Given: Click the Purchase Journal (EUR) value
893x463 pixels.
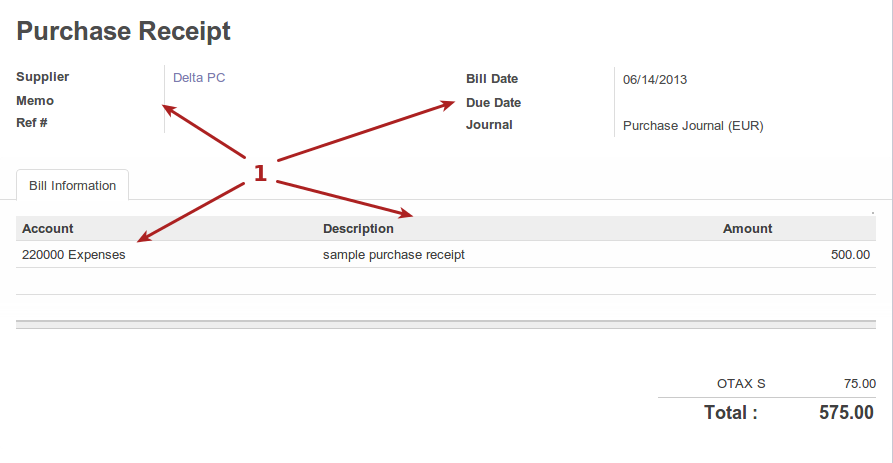Looking at the screenshot, I should click(693, 126).
